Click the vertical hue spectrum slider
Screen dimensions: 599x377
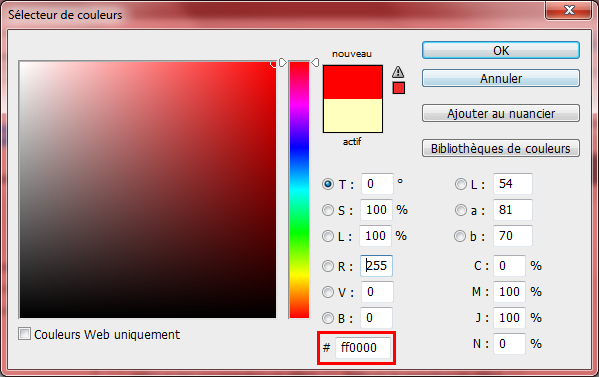point(299,189)
